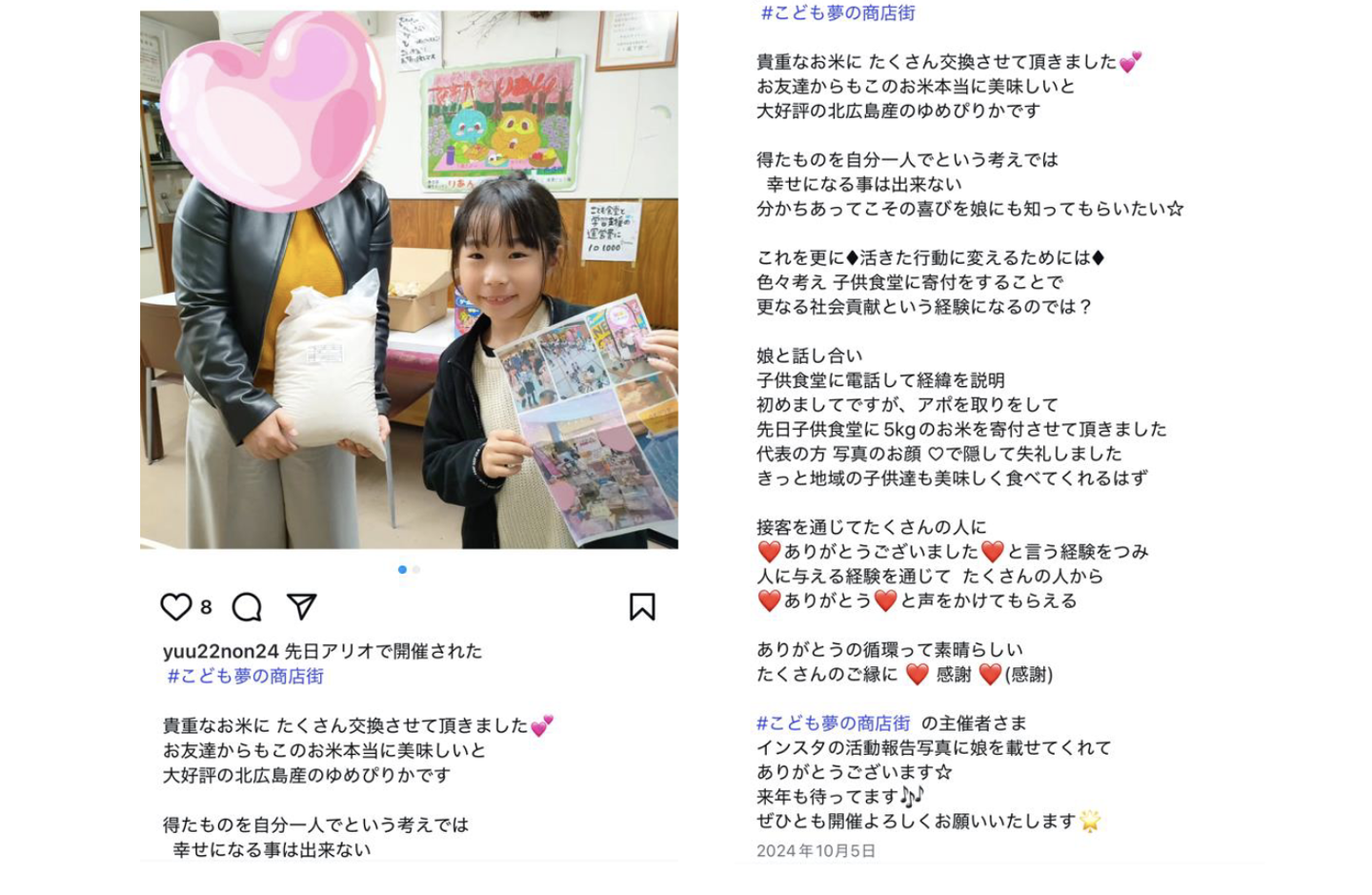Show the second carousel photo dot
1372x895 pixels.
[x=416, y=570]
